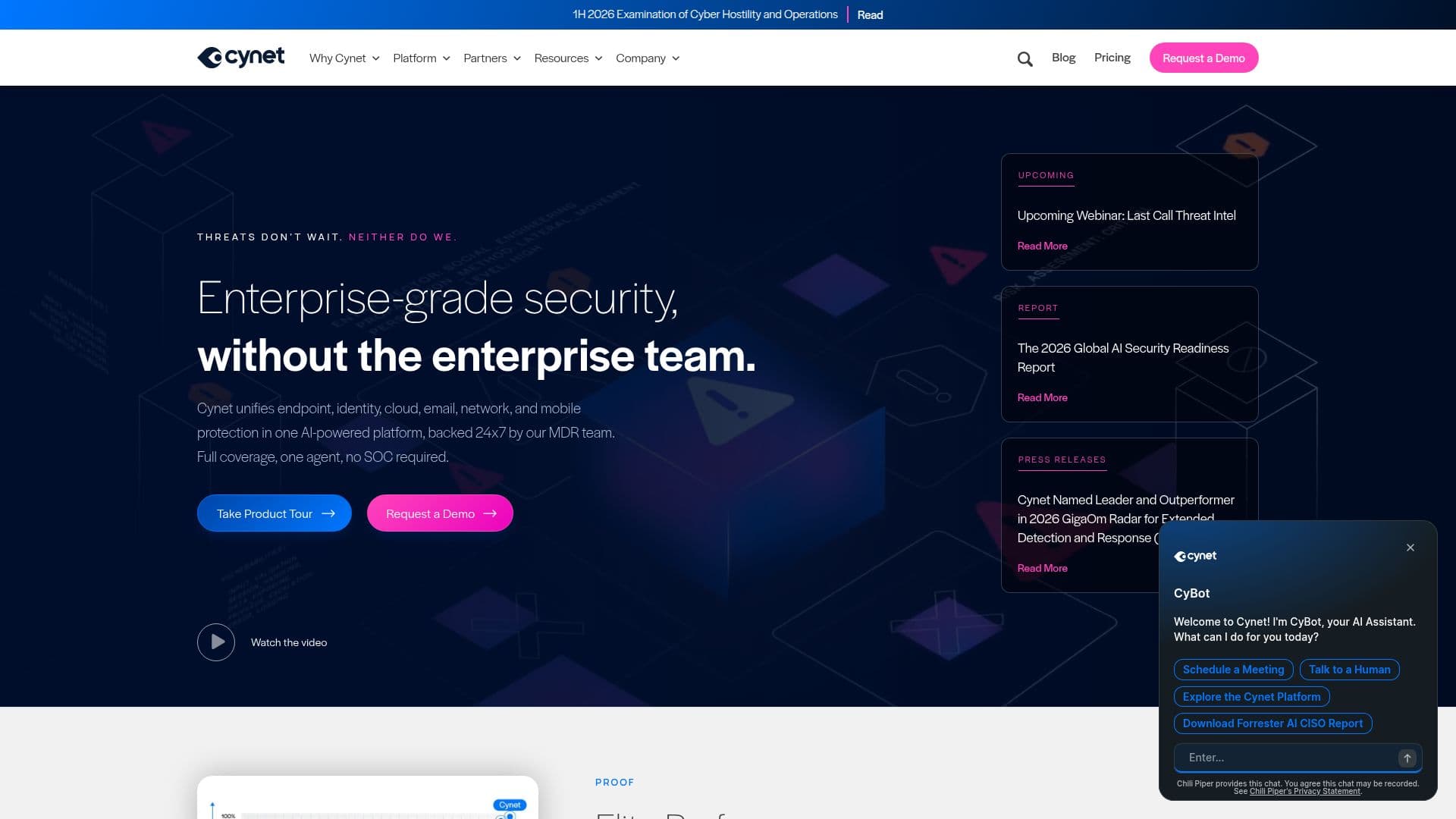Expand the Platform dropdown menu
The image size is (1456, 819).
point(422,58)
